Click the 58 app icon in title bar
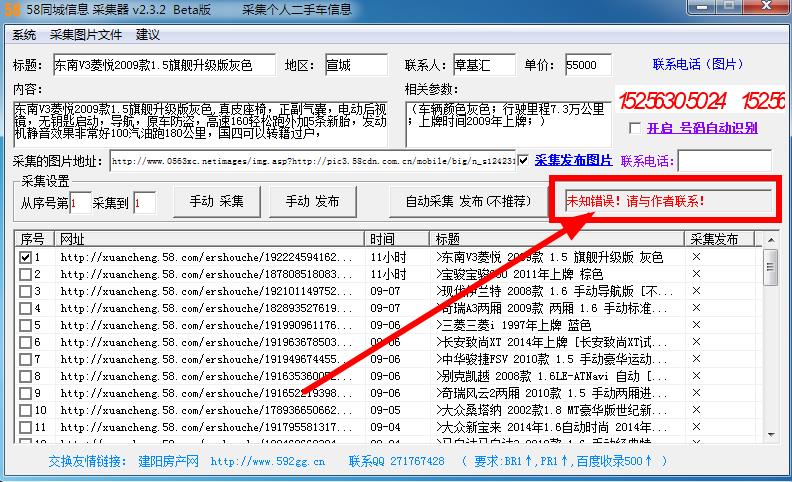The image size is (792, 482). 11,10
